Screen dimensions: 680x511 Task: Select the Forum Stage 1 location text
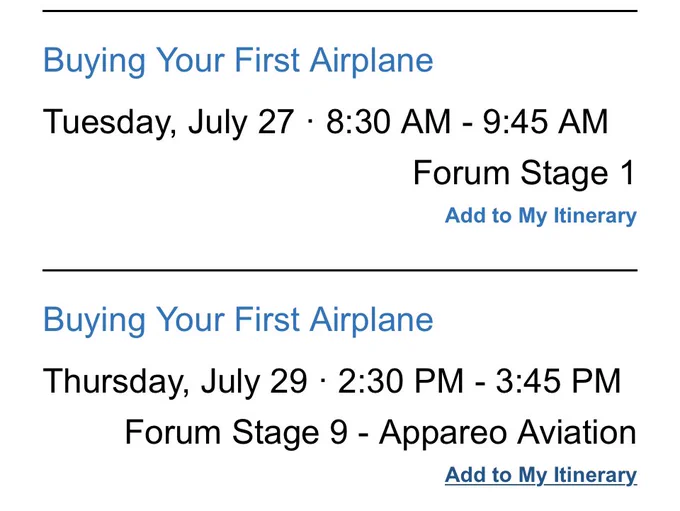click(x=524, y=174)
